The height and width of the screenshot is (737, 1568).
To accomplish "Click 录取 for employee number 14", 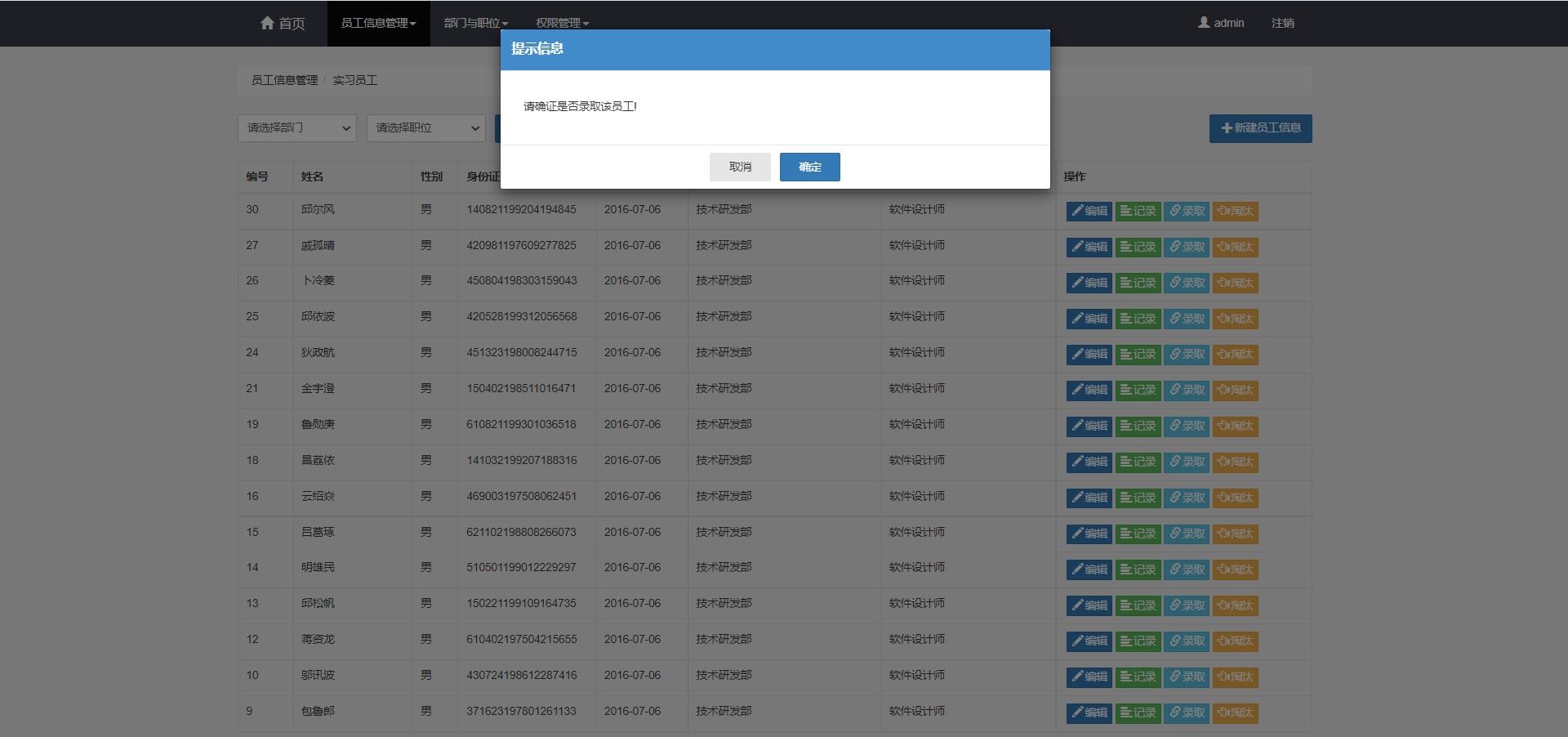I will point(1186,569).
